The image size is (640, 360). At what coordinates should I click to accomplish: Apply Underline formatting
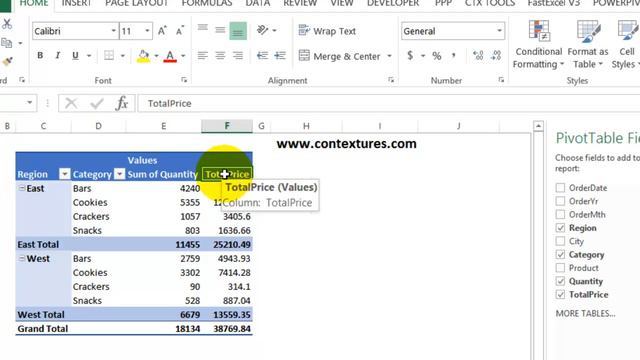(x=75, y=55)
